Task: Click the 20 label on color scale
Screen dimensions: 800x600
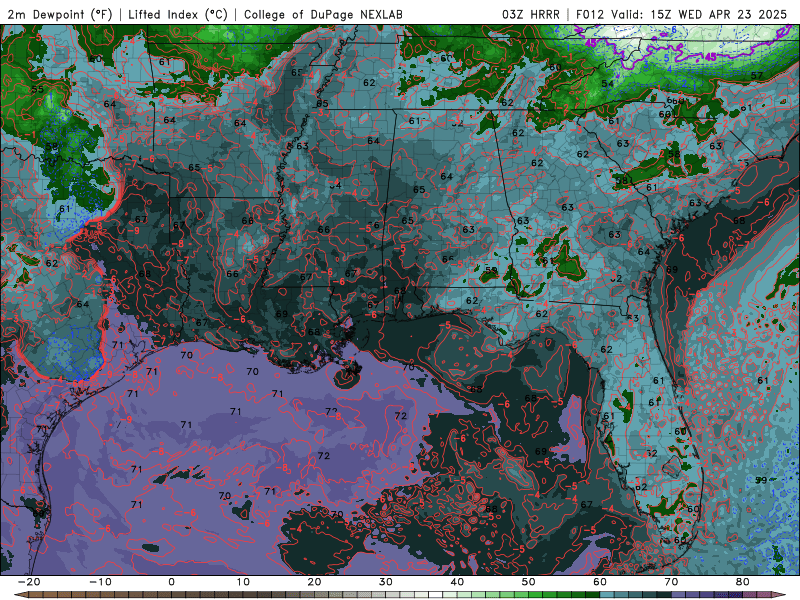Action: coord(314,582)
